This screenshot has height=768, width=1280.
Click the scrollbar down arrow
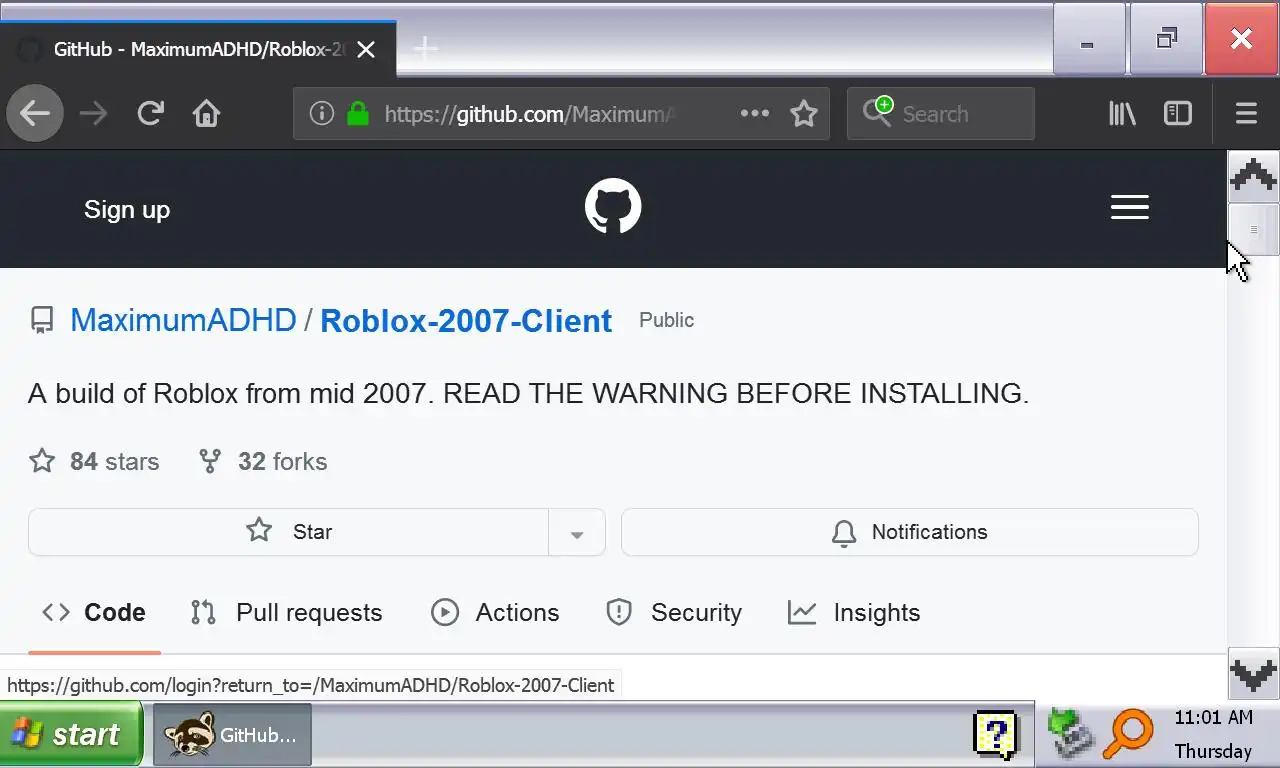[1253, 673]
